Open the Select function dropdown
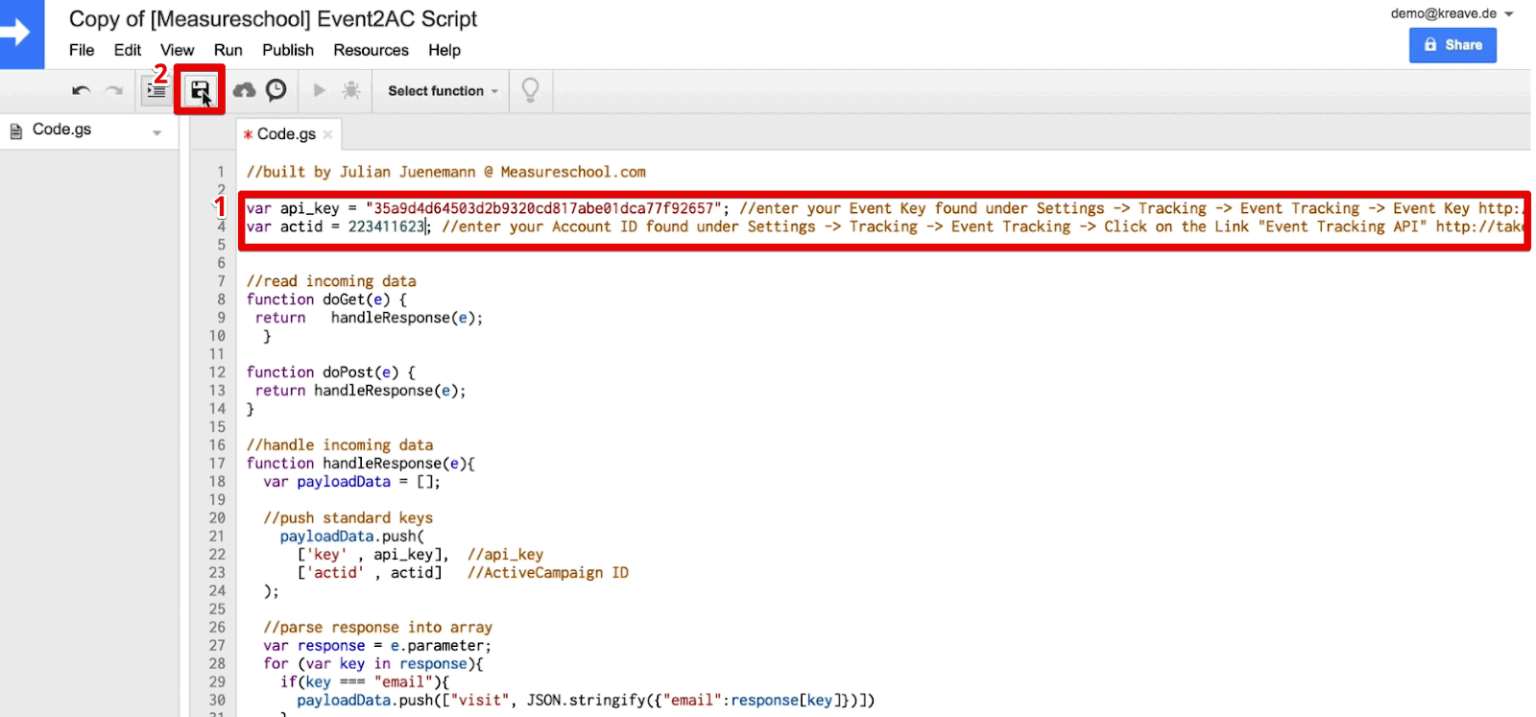This screenshot has width=1536, height=717. pos(440,90)
